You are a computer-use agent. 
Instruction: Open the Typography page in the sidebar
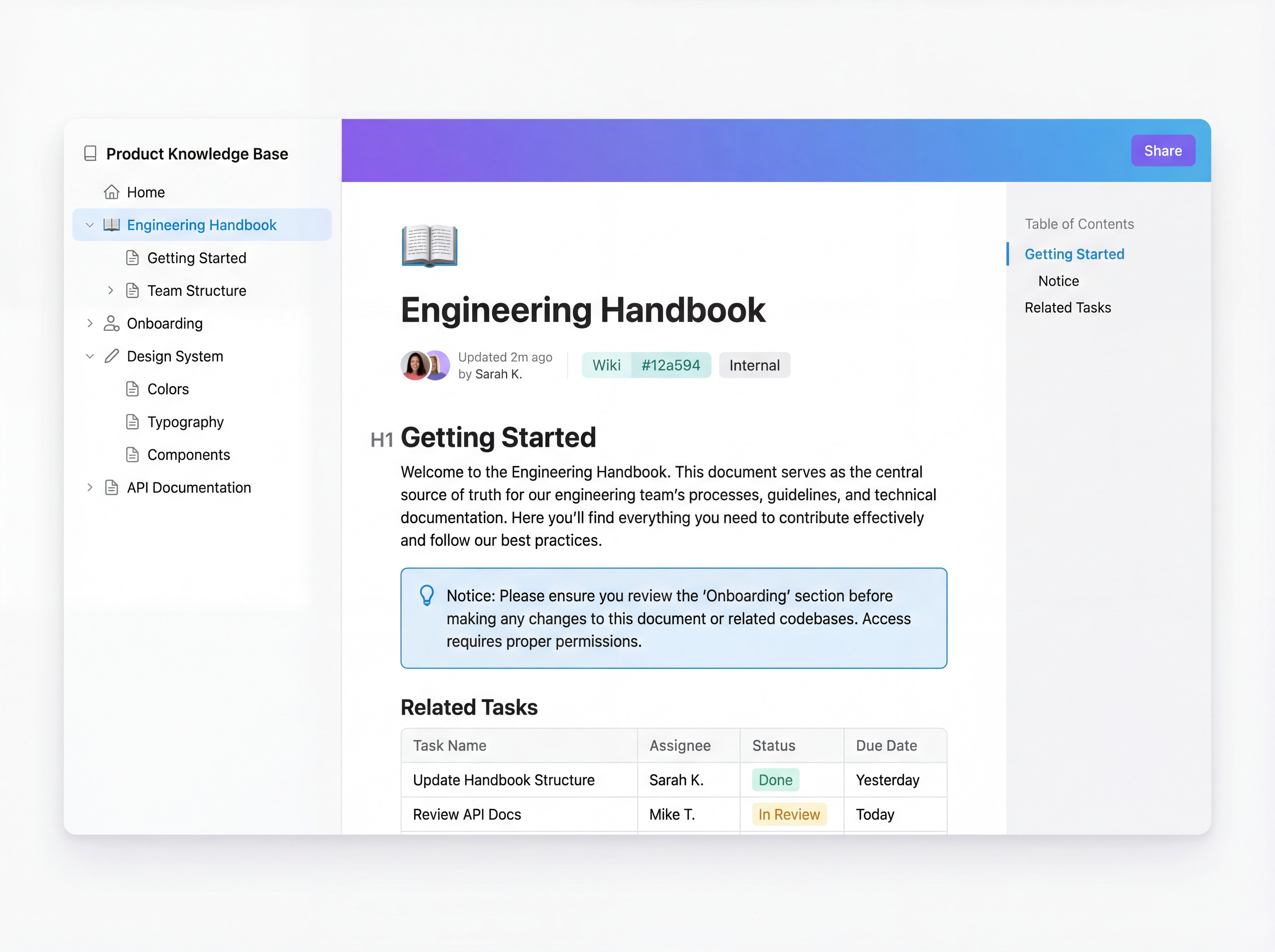pos(185,422)
